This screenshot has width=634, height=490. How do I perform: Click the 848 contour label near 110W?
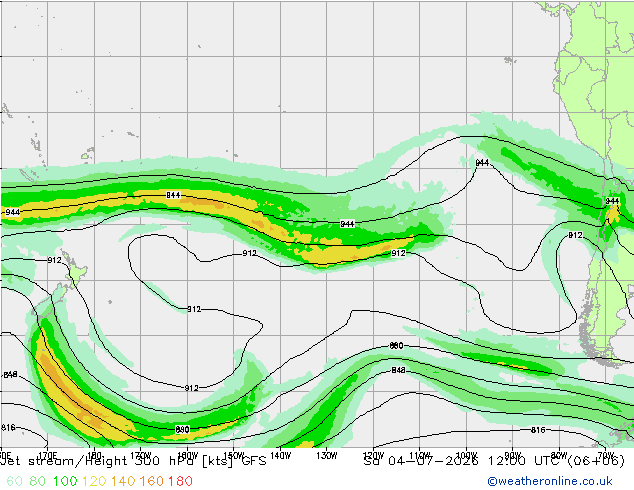(x=398, y=370)
